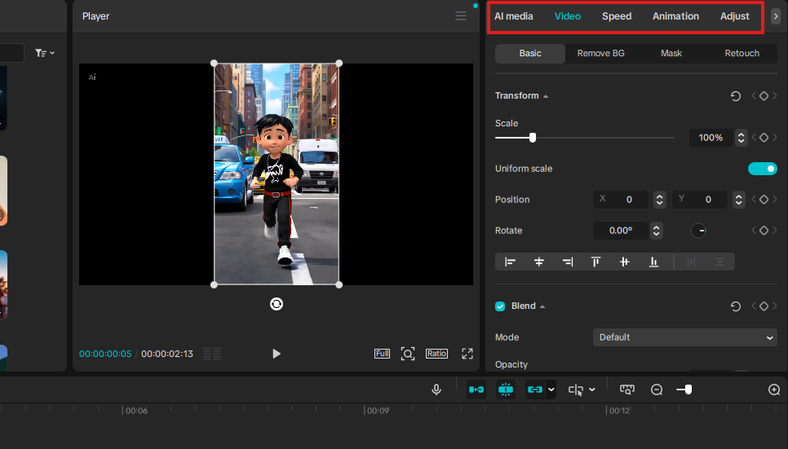Click the Scale slider handle
Image resolution: width=788 pixels, height=449 pixels.
[532, 137]
